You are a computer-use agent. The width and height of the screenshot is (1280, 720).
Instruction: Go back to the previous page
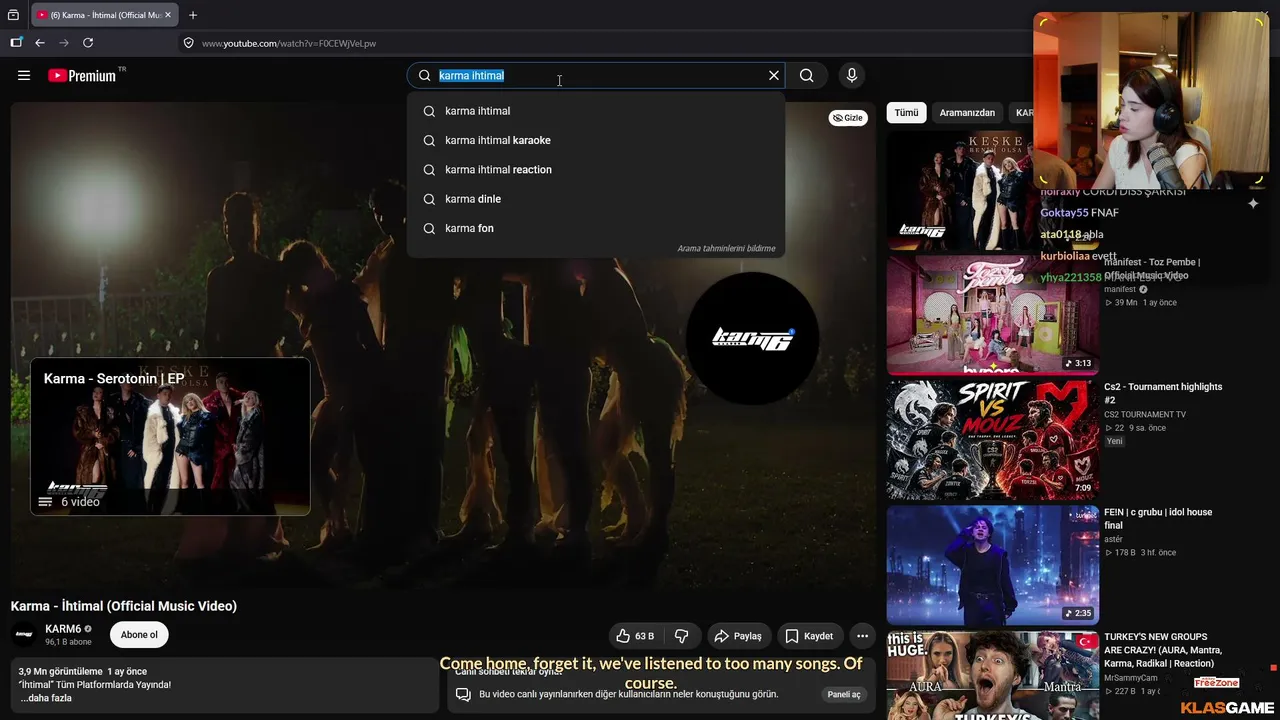coord(40,43)
